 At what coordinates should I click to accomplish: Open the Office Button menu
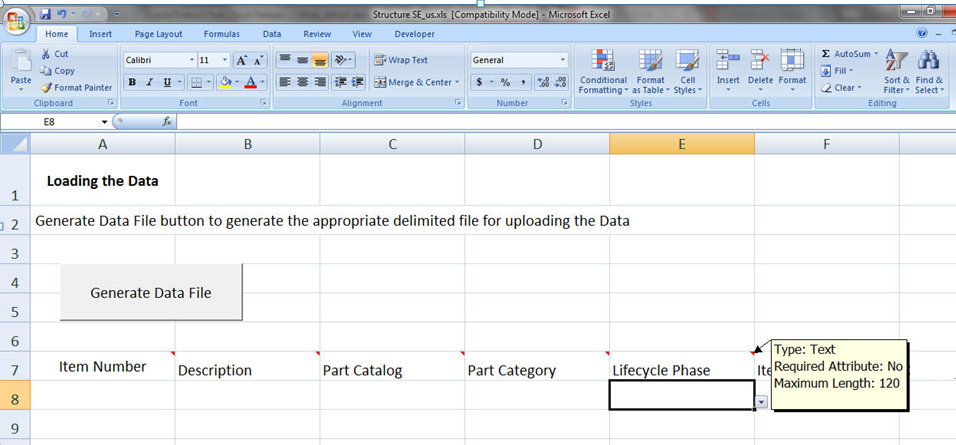point(16,20)
